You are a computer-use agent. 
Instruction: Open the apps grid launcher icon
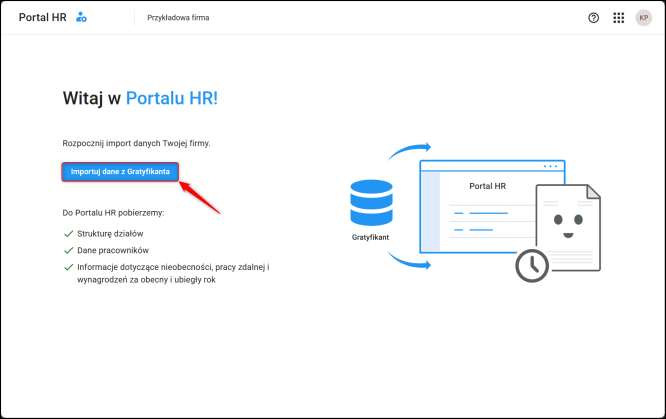(618, 18)
